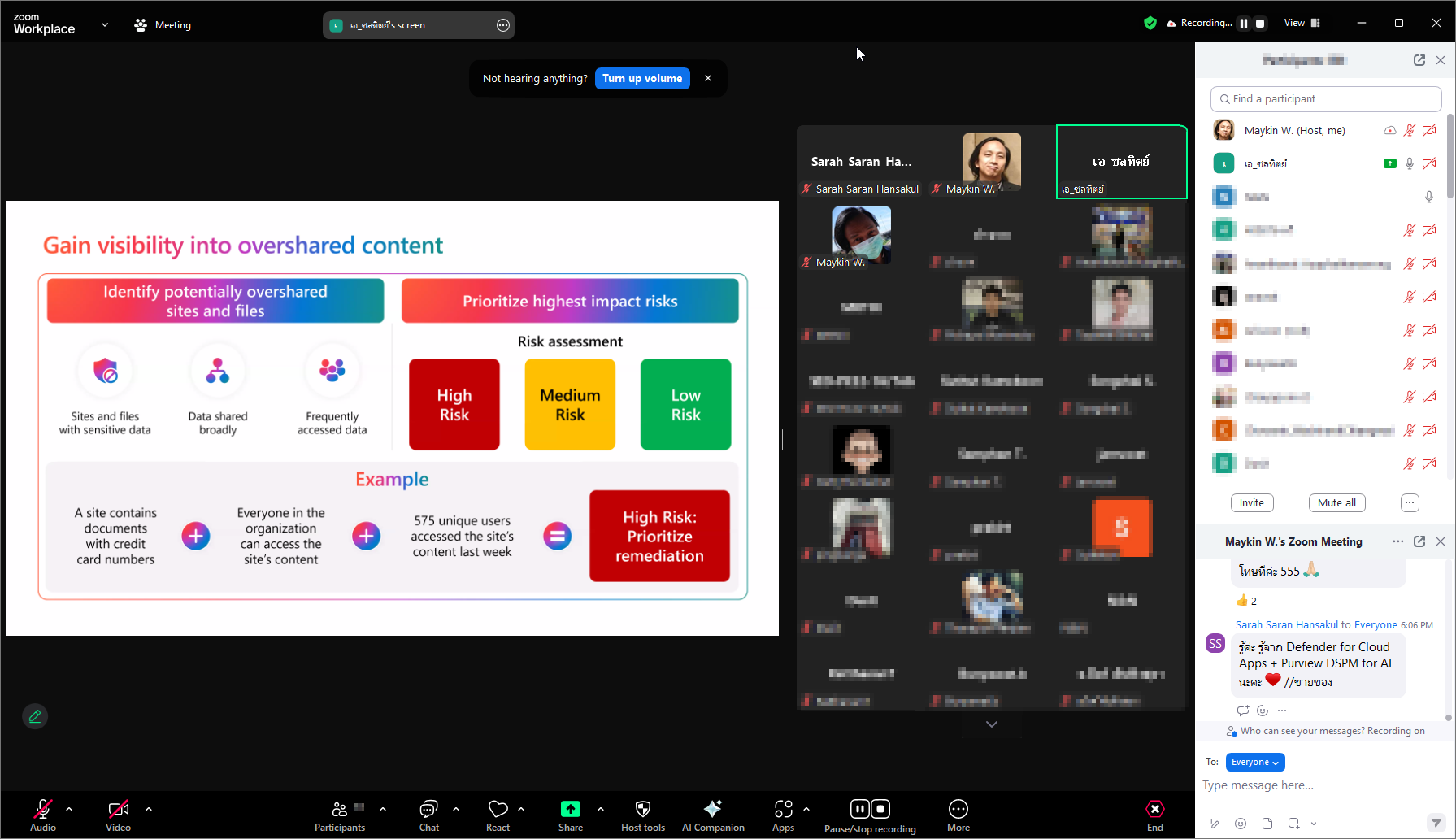Attach a file in chat
Viewport: 1456px width, 839px height.
[1267, 824]
